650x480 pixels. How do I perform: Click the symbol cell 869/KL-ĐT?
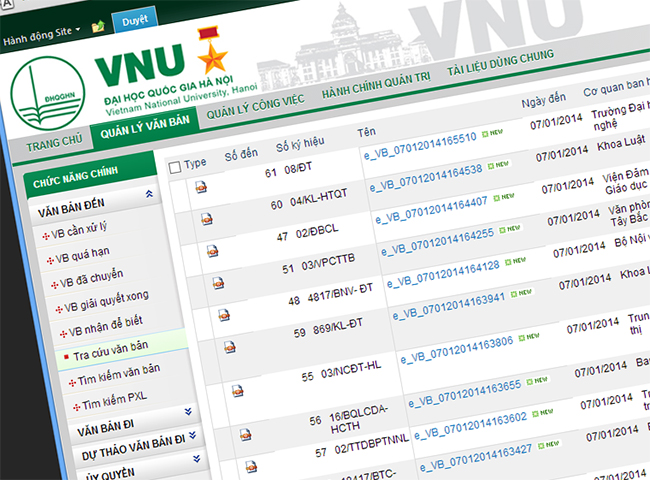tap(338, 326)
